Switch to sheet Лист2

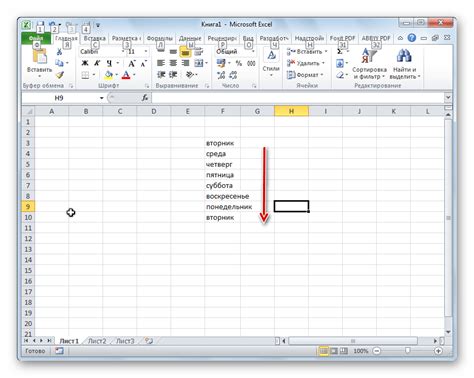[97, 341]
